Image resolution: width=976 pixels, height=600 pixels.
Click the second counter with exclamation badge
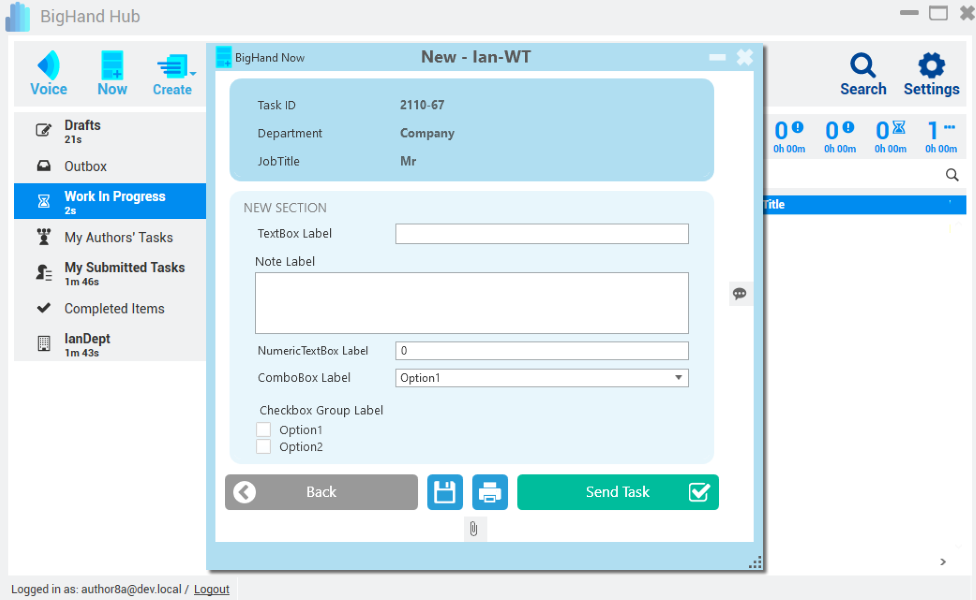tap(840, 136)
